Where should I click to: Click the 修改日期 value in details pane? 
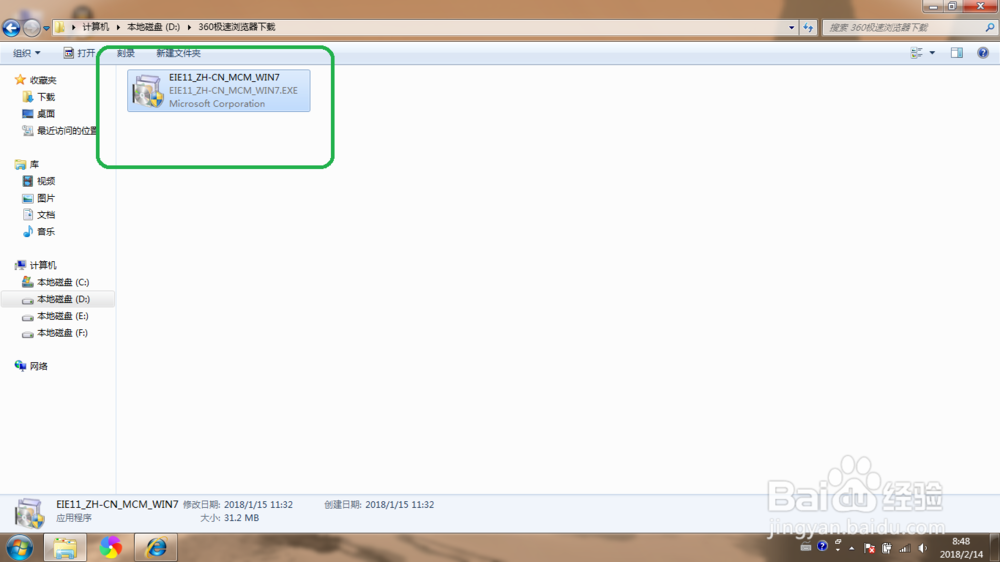258,505
